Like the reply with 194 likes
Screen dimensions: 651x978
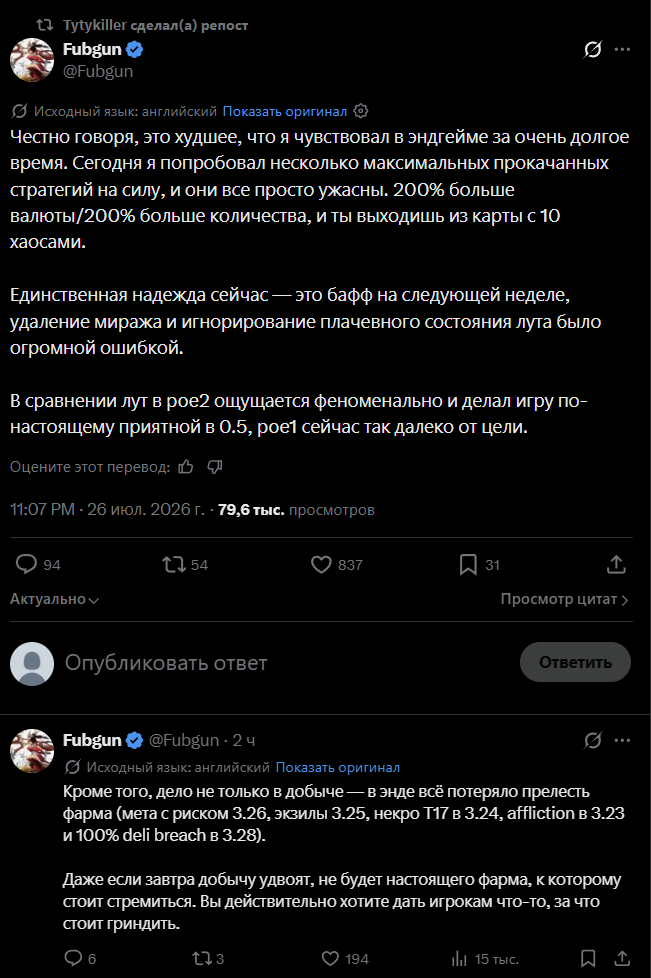(330, 959)
